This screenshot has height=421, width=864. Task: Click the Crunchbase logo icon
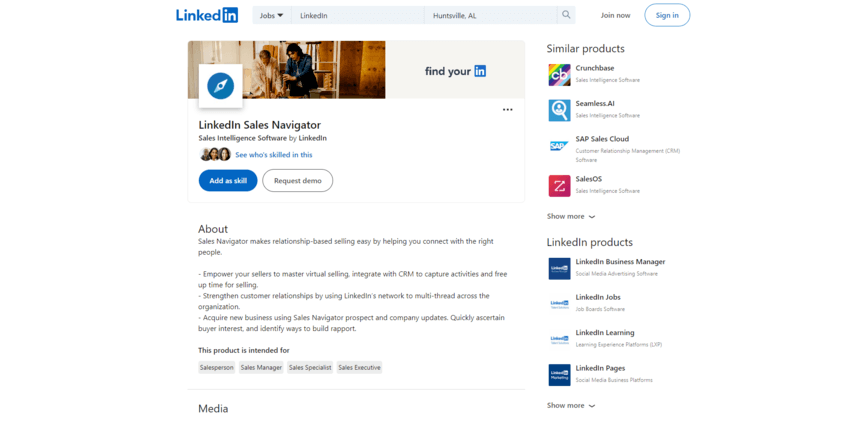coord(559,75)
